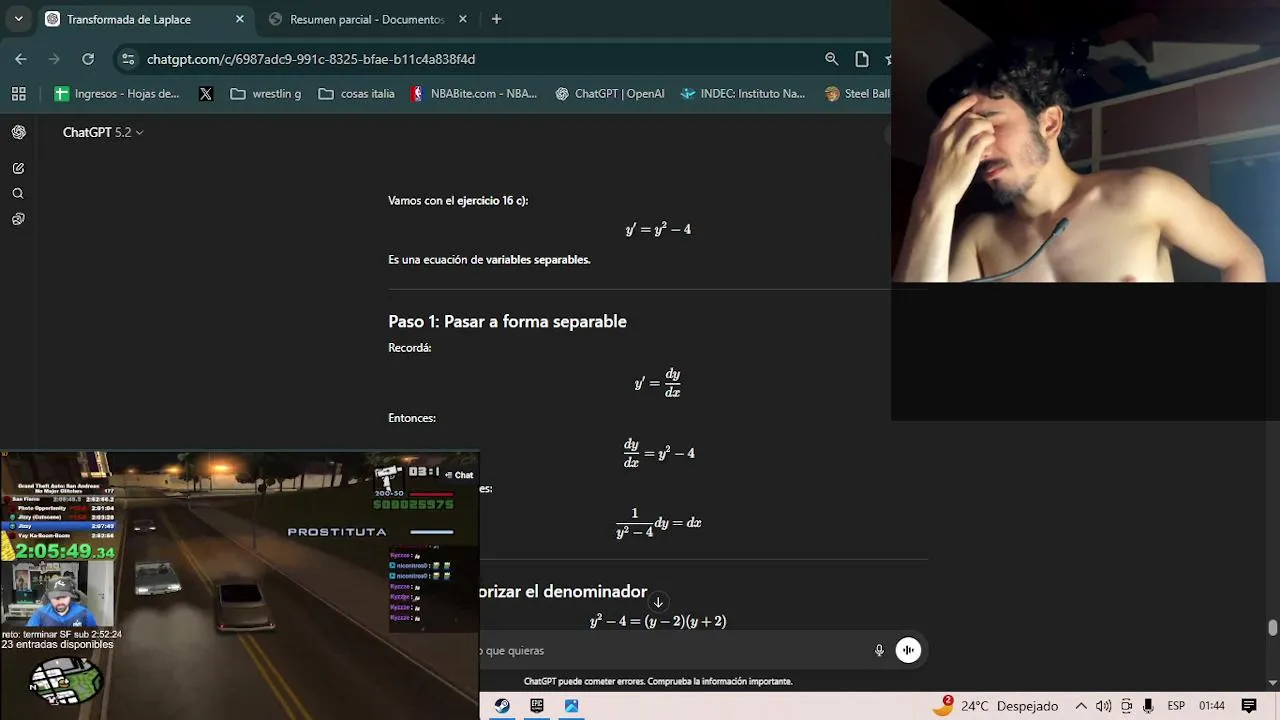The image size is (1280, 720).
Task: Click the page vertical scrollbar thumb
Action: [1272, 628]
